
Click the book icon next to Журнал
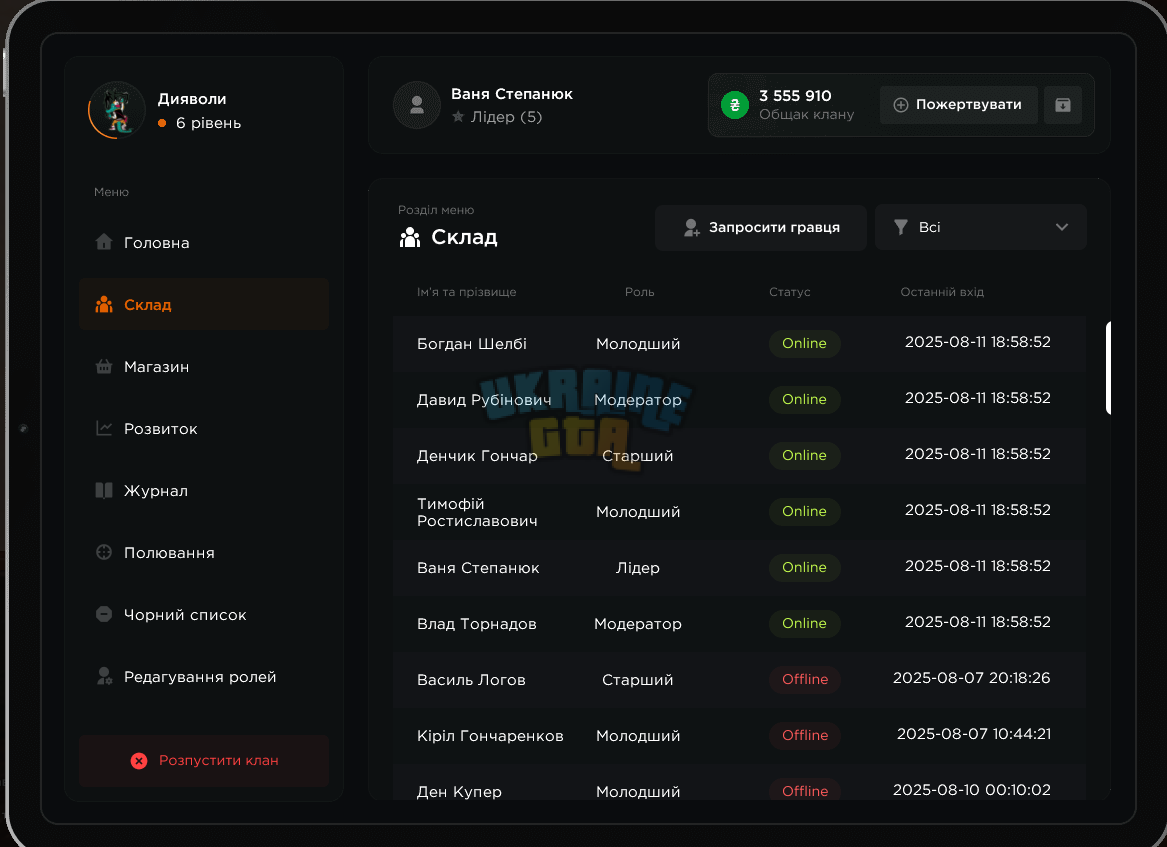(x=104, y=490)
